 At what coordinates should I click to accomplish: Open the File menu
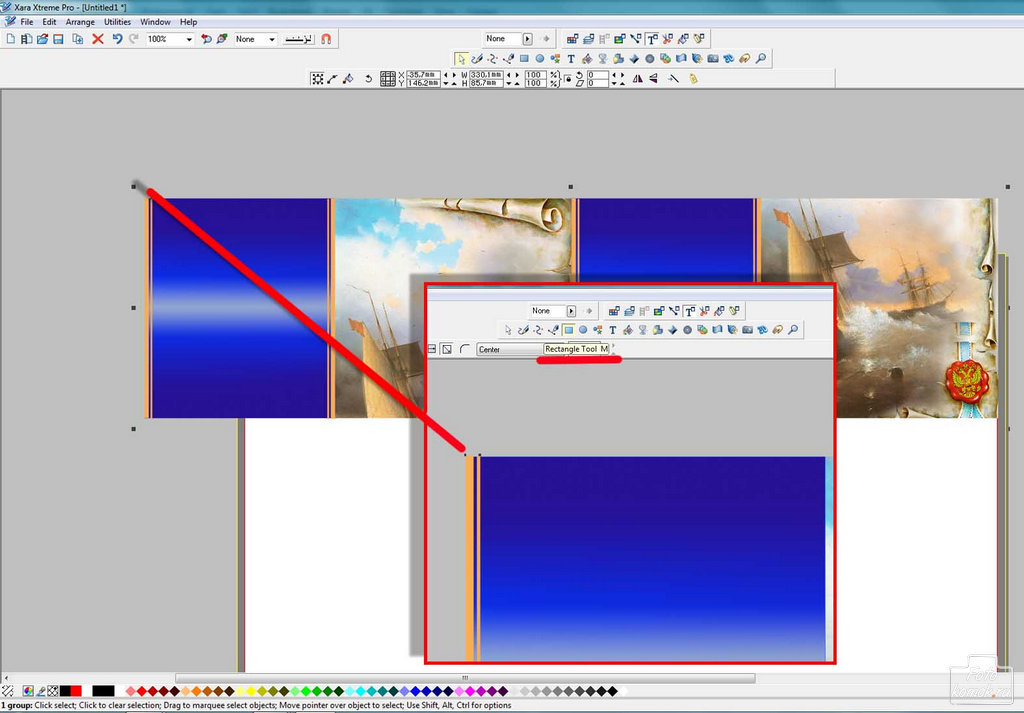coord(27,22)
